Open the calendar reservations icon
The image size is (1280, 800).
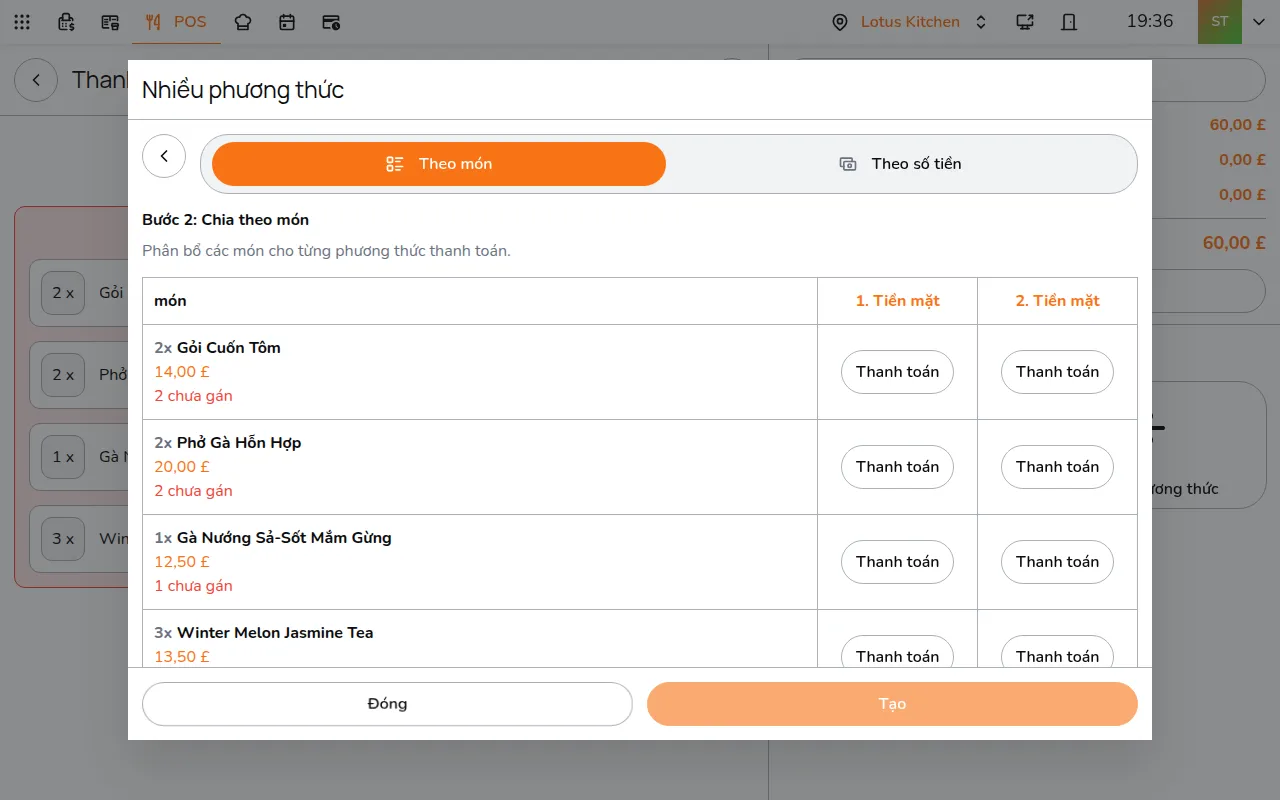[x=287, y=22]
